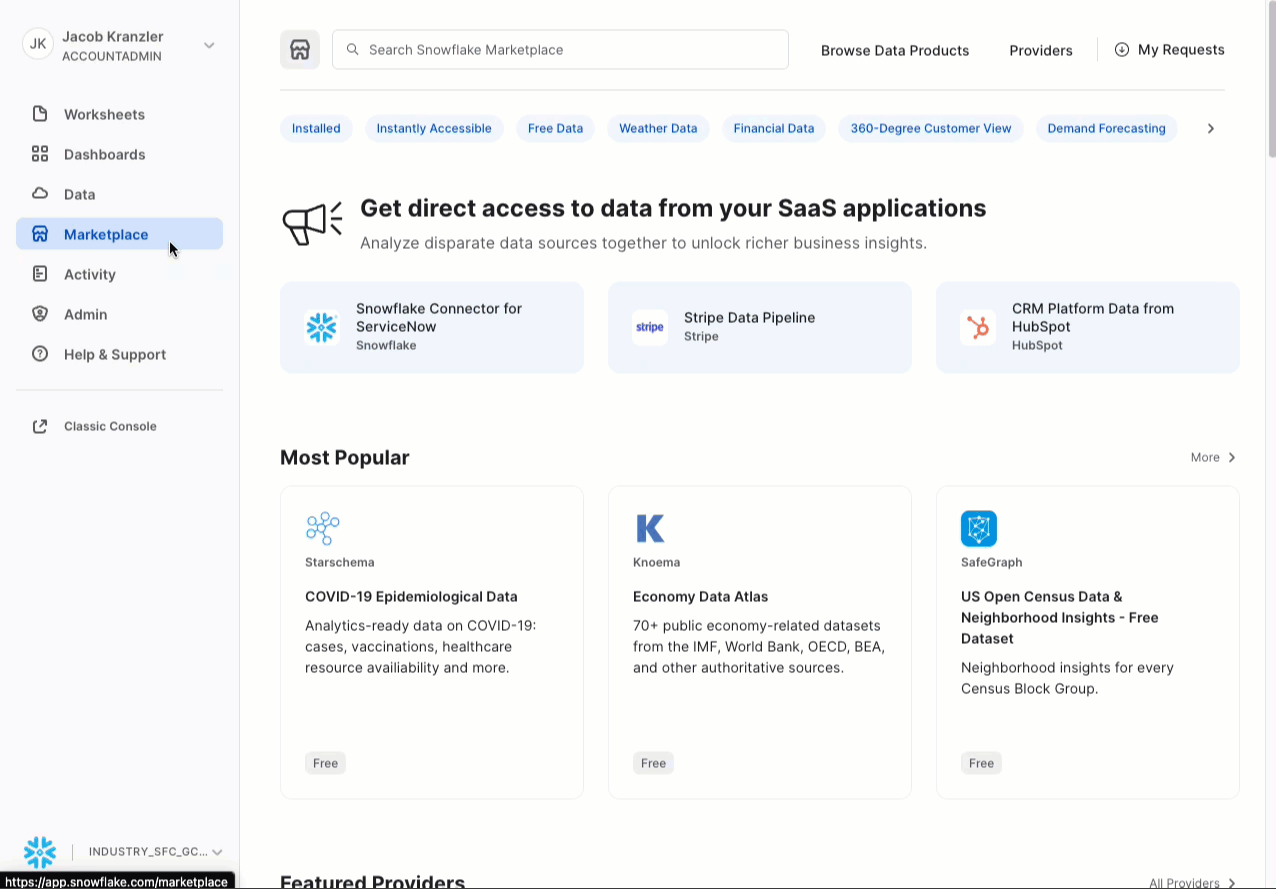
Task: Select the Dashboards sidebar icon
Action: [x=40, y=154]
